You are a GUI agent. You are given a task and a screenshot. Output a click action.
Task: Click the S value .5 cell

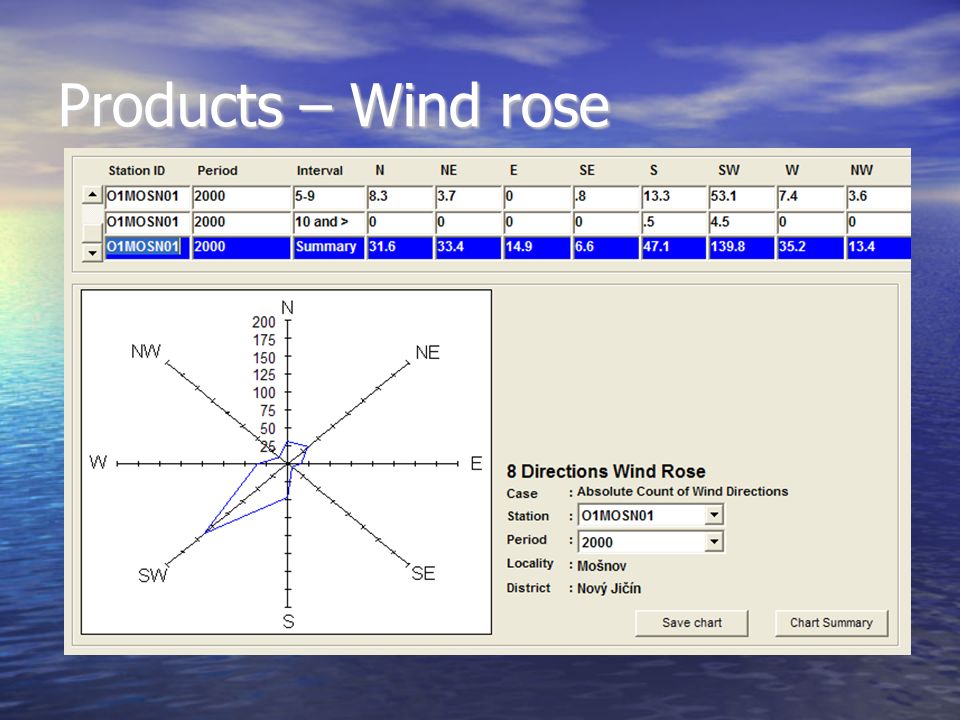pos(673,222)
